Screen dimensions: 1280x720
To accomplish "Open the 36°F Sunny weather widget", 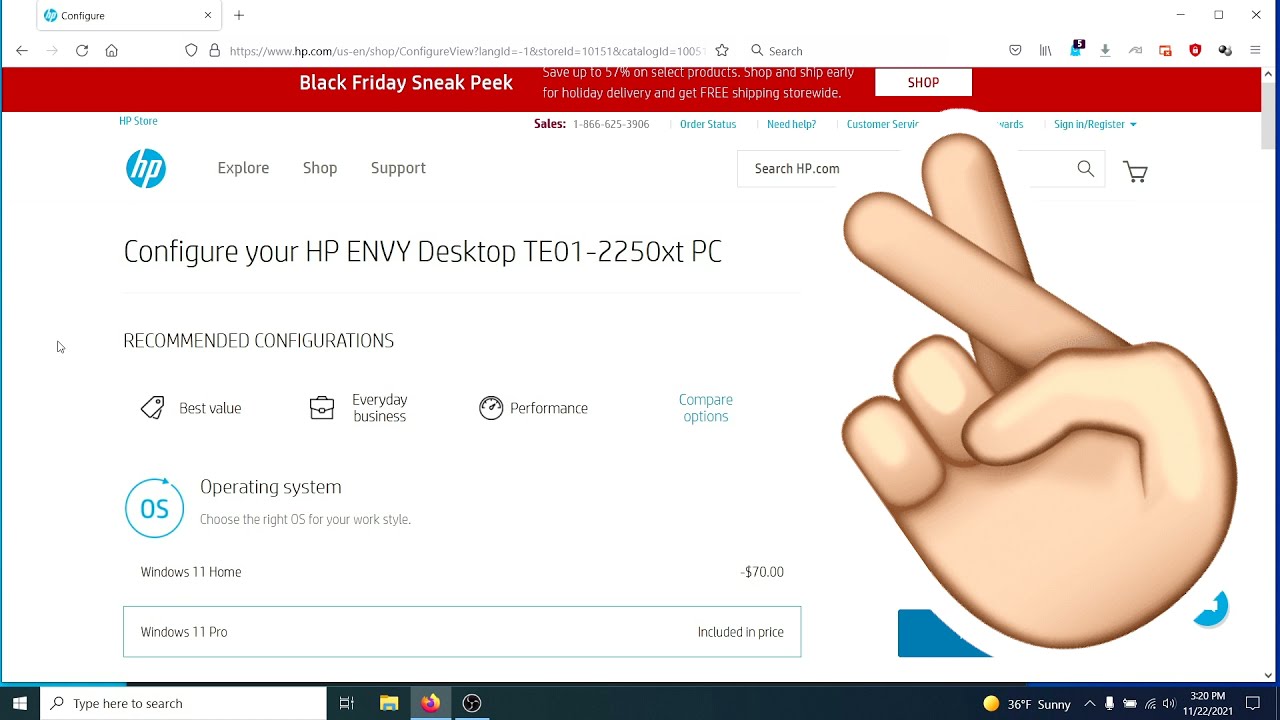I will 1027,704.
